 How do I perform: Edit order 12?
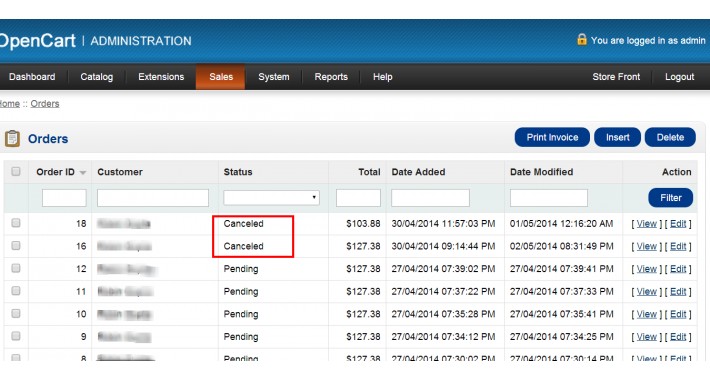tap(678, 269)
